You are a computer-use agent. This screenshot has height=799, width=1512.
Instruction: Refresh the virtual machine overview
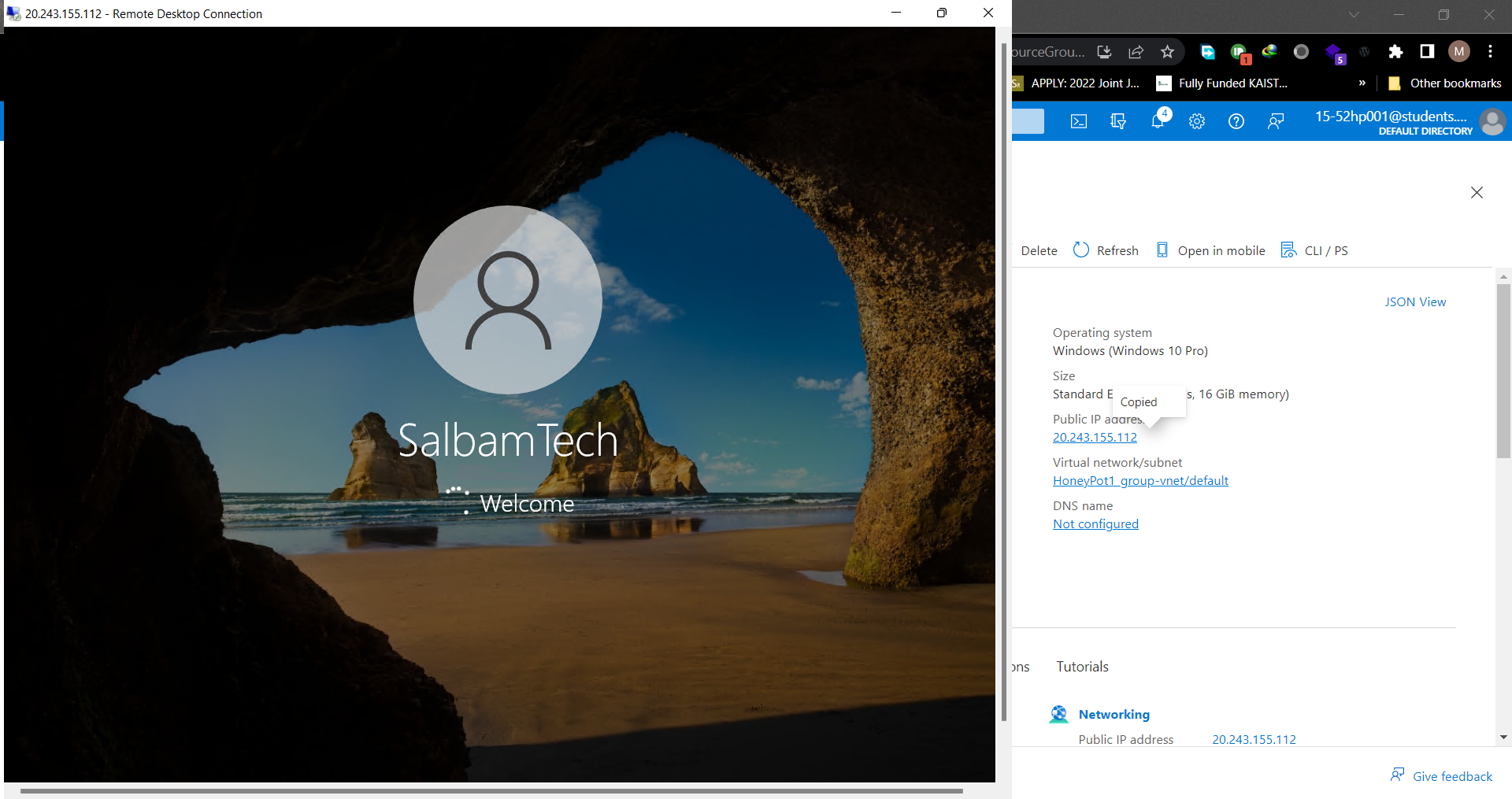tap(1106, 250)
